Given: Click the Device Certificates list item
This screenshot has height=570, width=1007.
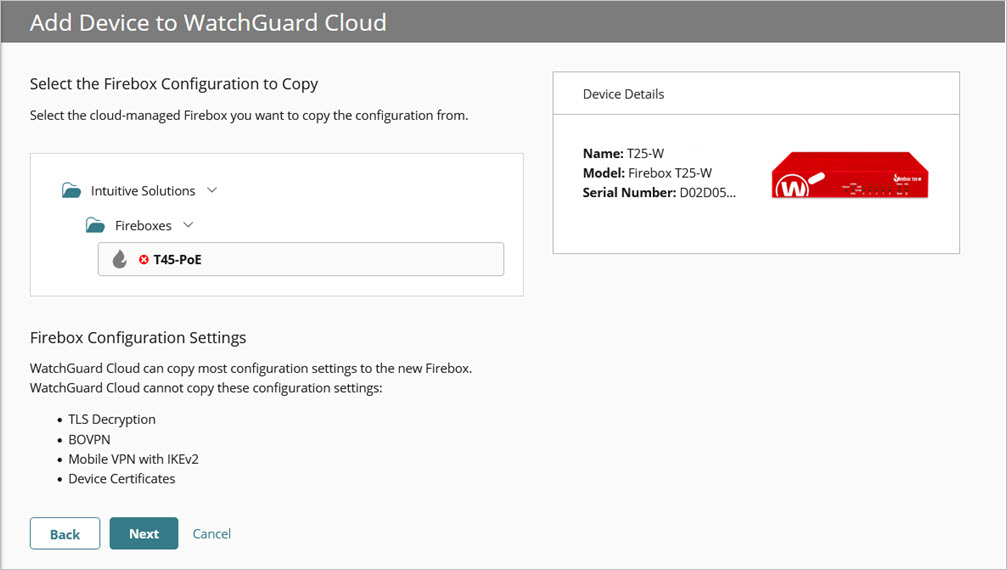Looking at the screenshot, I should click(x=121, y=479).
